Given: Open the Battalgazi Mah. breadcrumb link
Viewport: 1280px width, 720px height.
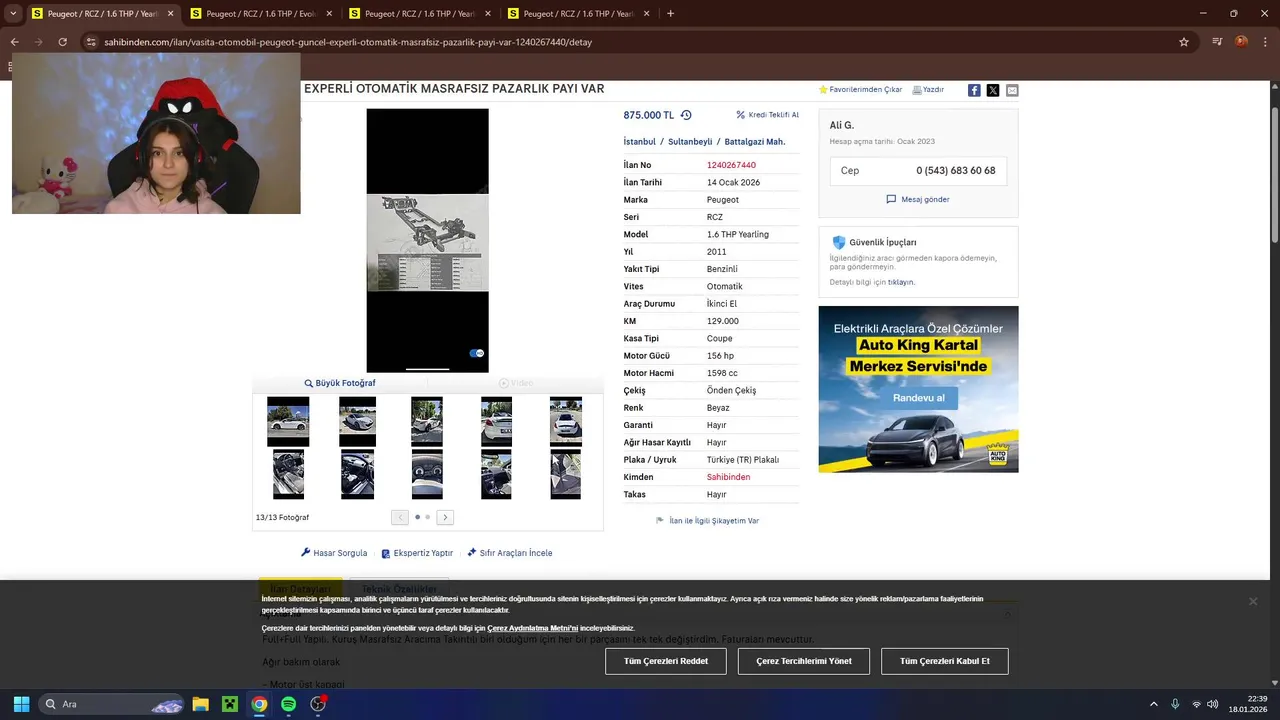Looking at the screenshot, I should click(x=755, y=142).
